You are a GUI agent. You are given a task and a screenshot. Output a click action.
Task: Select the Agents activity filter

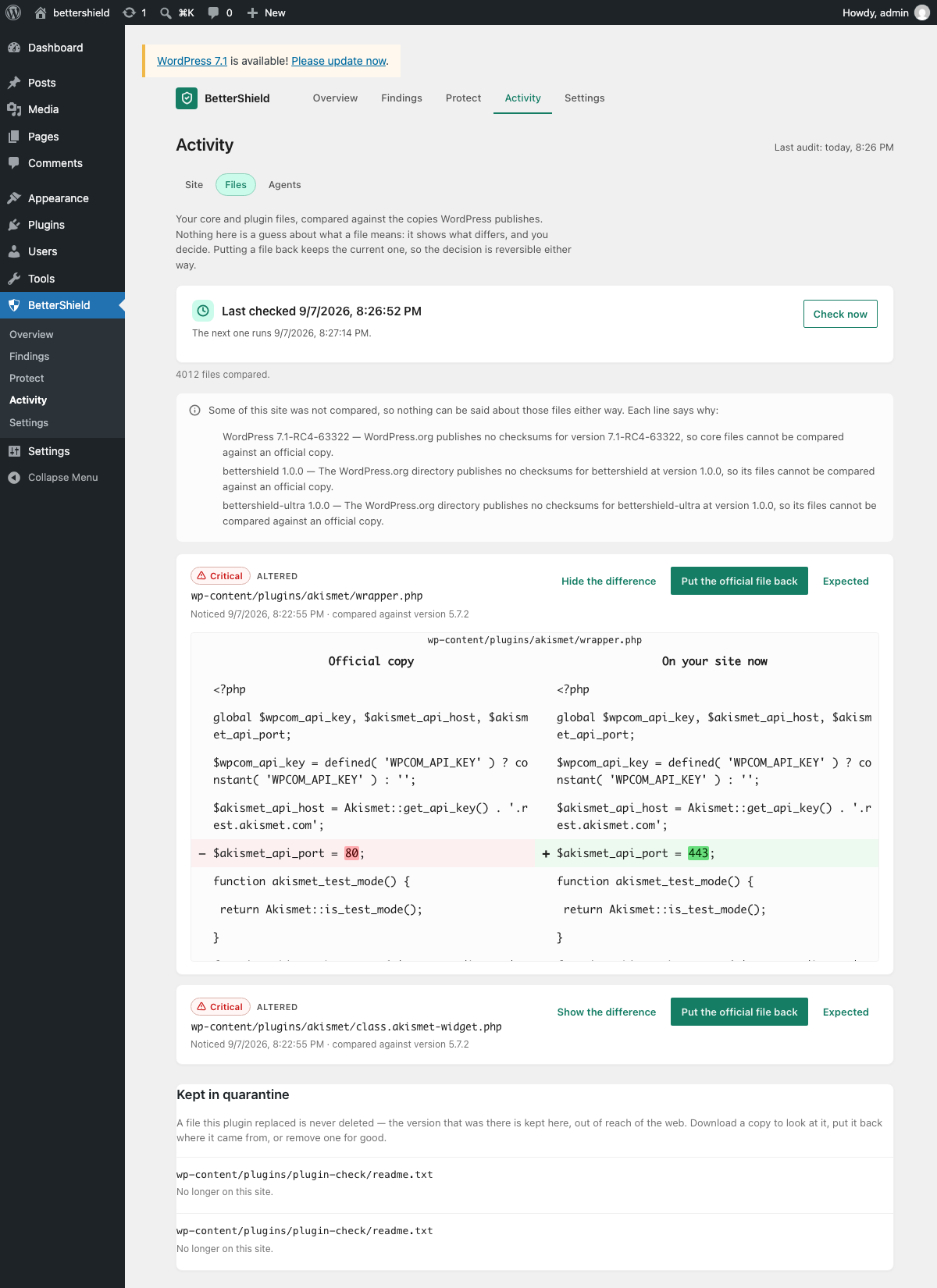pyautogui.click(x=284, y=185)
